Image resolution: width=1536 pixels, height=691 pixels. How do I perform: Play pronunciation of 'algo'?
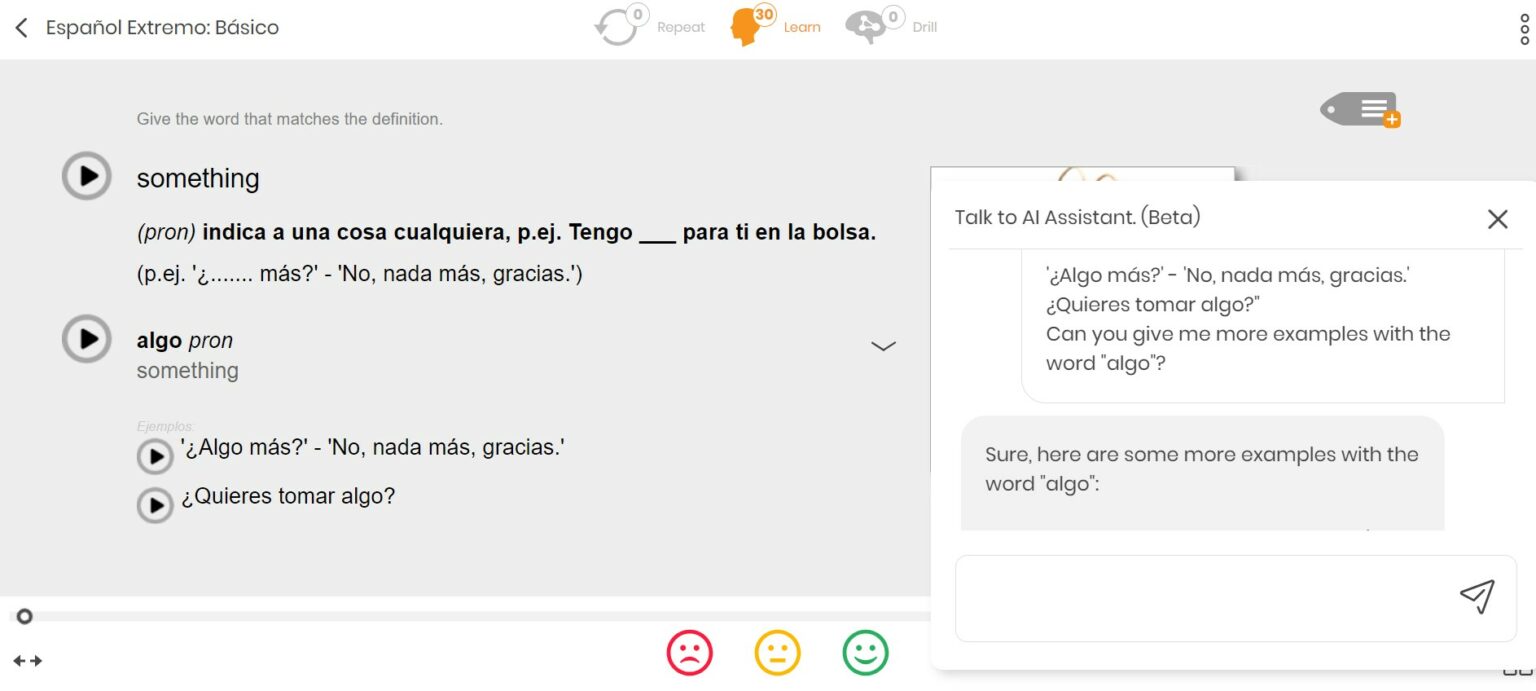pos(86,339)
